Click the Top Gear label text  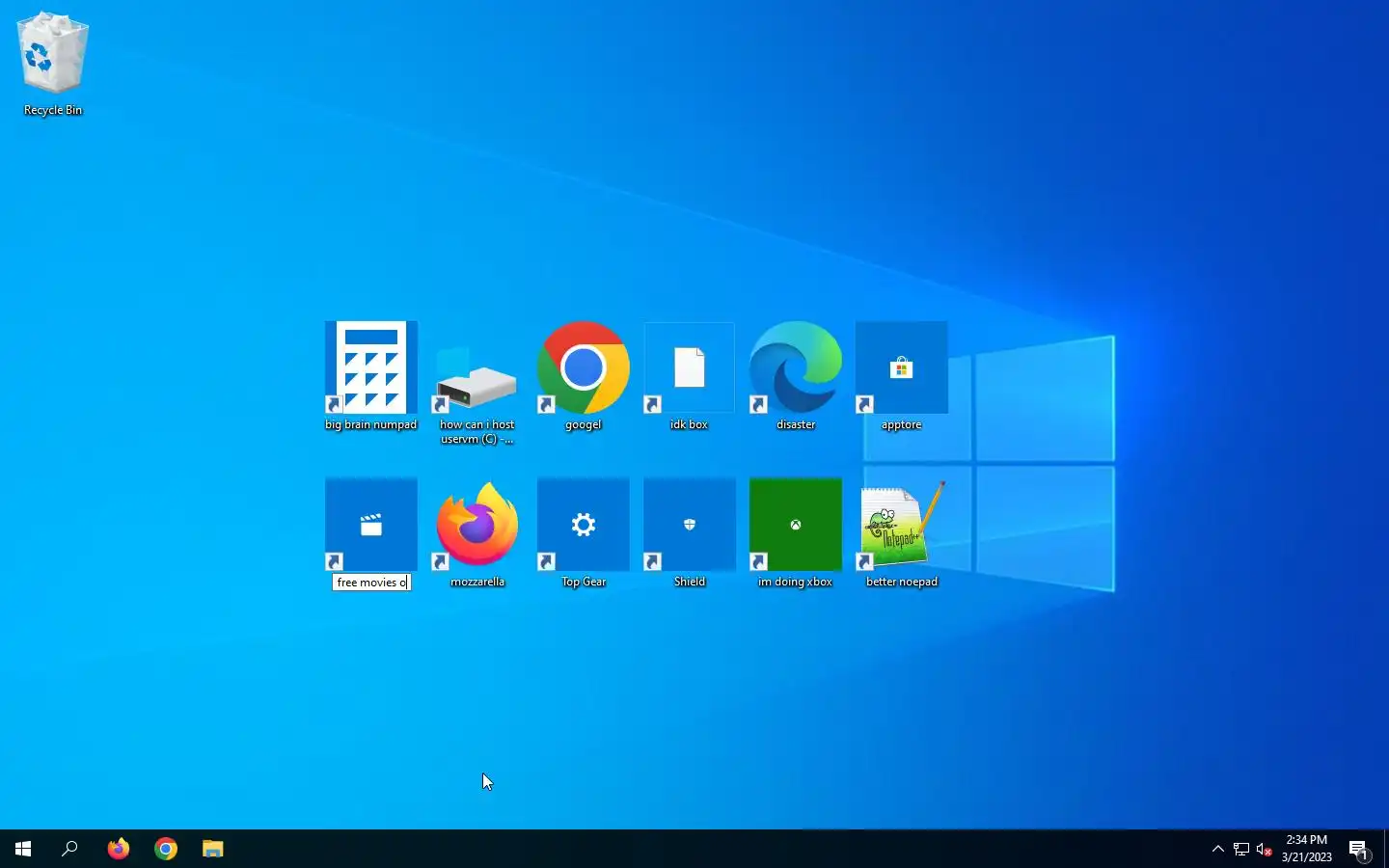(584, 582)
